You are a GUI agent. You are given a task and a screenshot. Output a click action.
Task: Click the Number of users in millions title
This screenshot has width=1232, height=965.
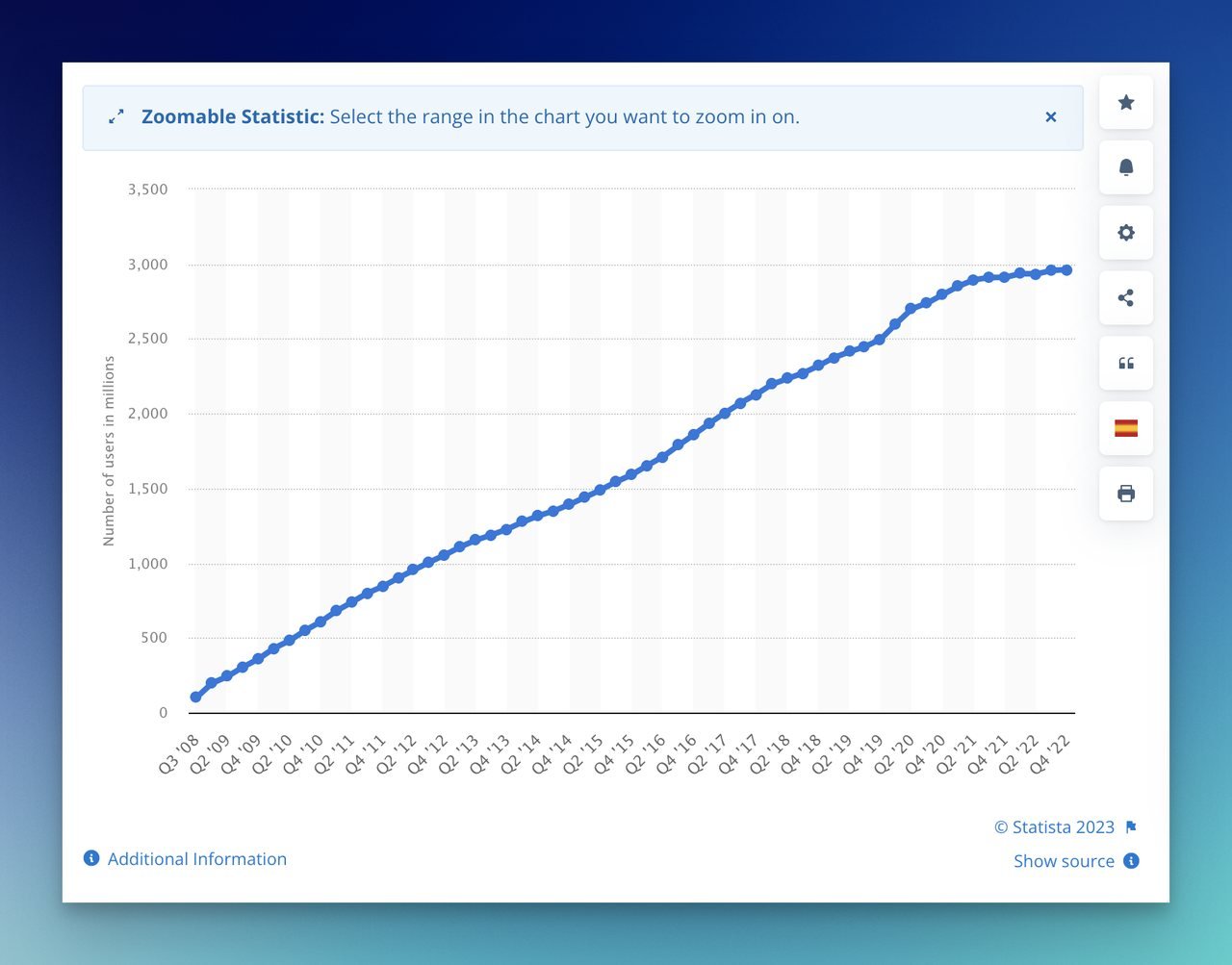tap(109, 451)
